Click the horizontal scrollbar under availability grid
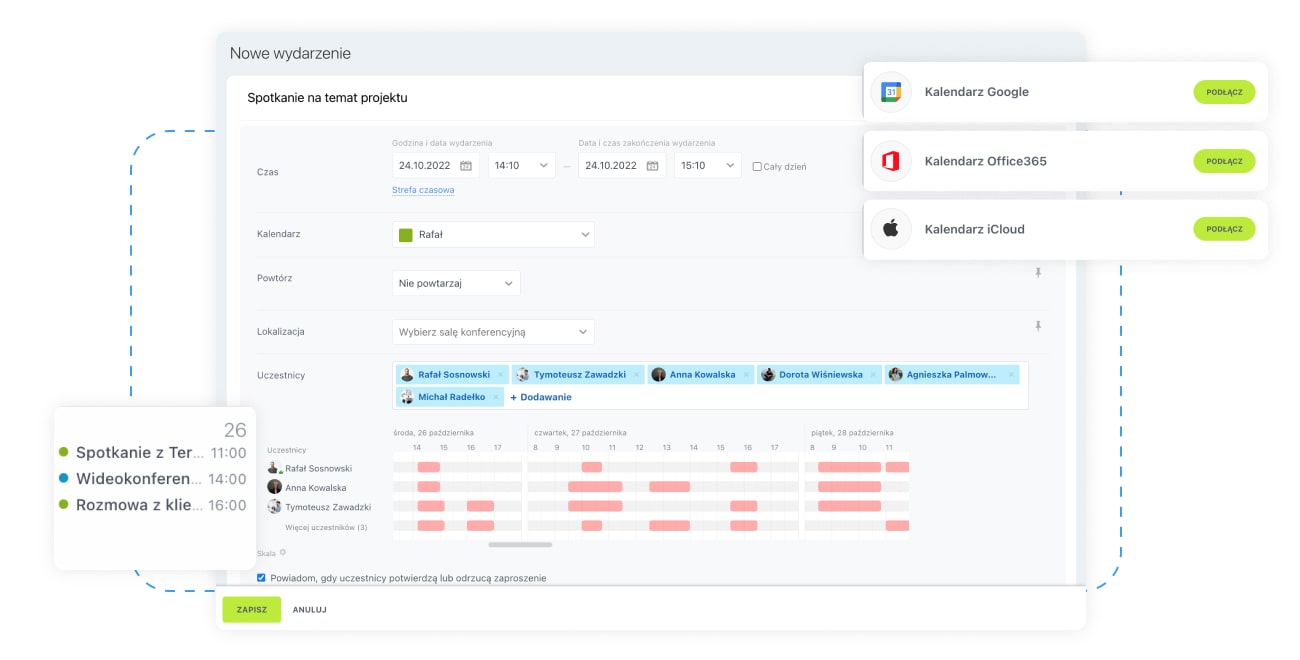The width and height of the screenshot is (1300, 660). (520, 545)
